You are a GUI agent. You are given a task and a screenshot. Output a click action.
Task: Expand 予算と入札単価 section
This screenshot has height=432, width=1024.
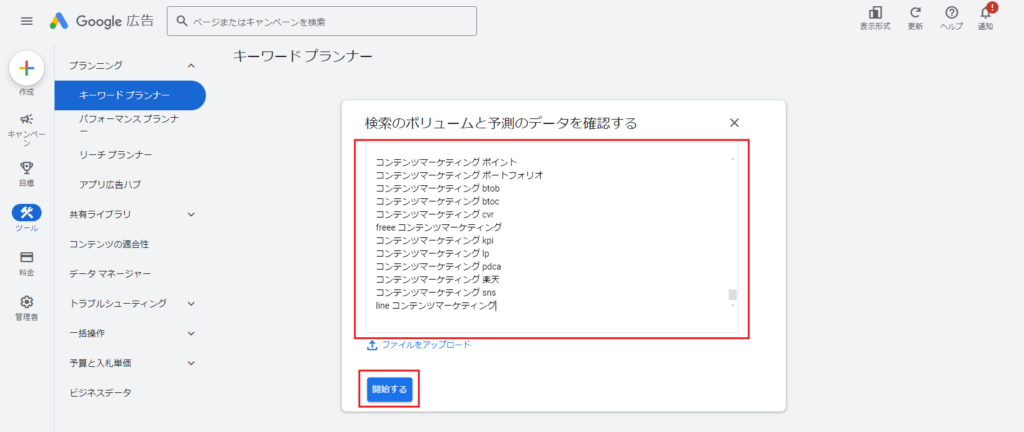click(x=191, y=363)
